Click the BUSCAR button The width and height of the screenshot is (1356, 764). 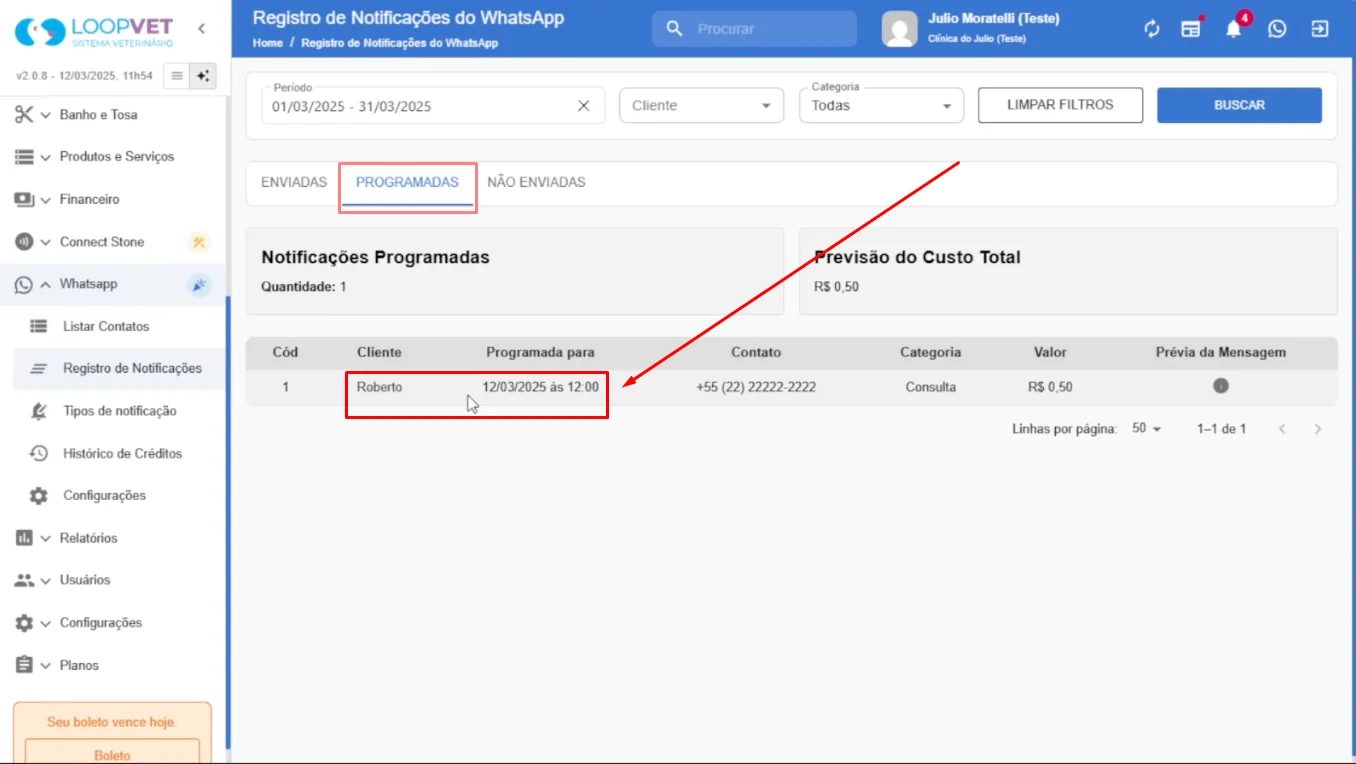1239,105
